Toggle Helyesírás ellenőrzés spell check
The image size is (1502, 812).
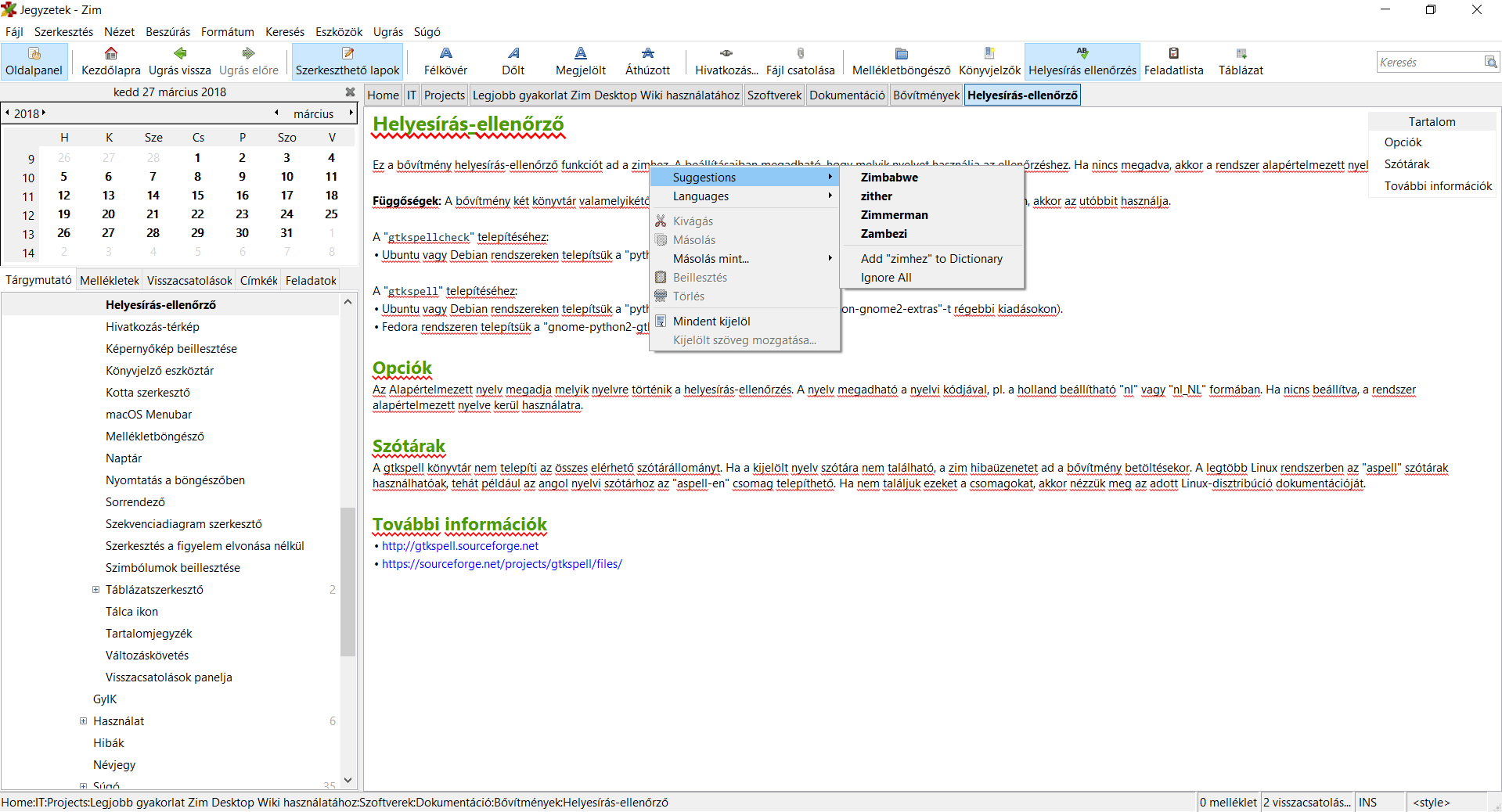pyautogui.click(x=1082, y=61)
